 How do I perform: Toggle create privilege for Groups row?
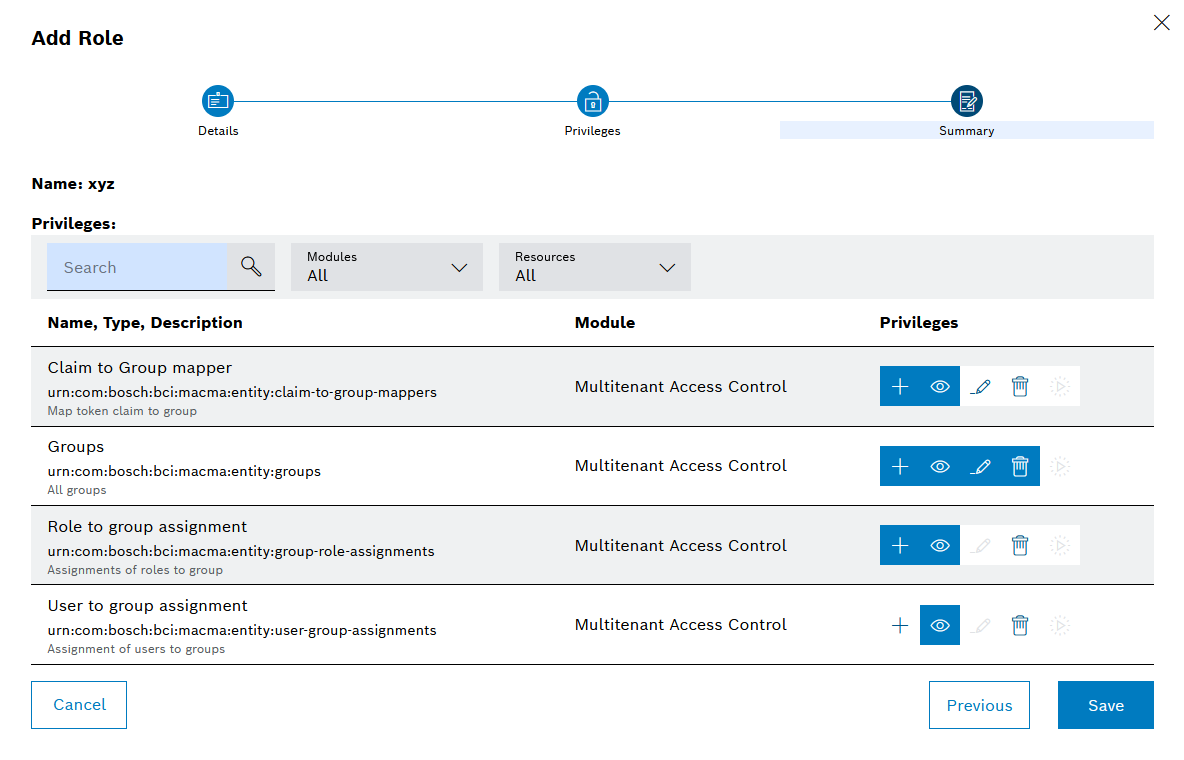900,466
